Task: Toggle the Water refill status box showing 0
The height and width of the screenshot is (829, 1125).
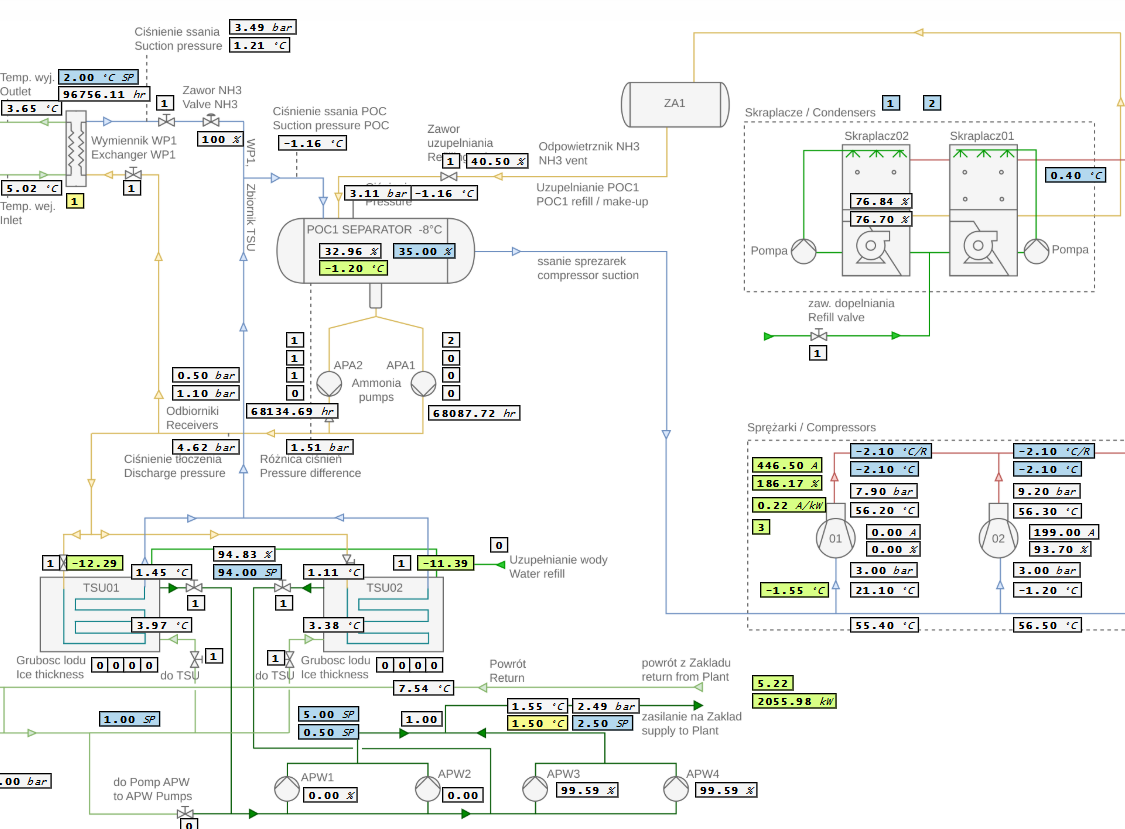Action: click(498, 545)
